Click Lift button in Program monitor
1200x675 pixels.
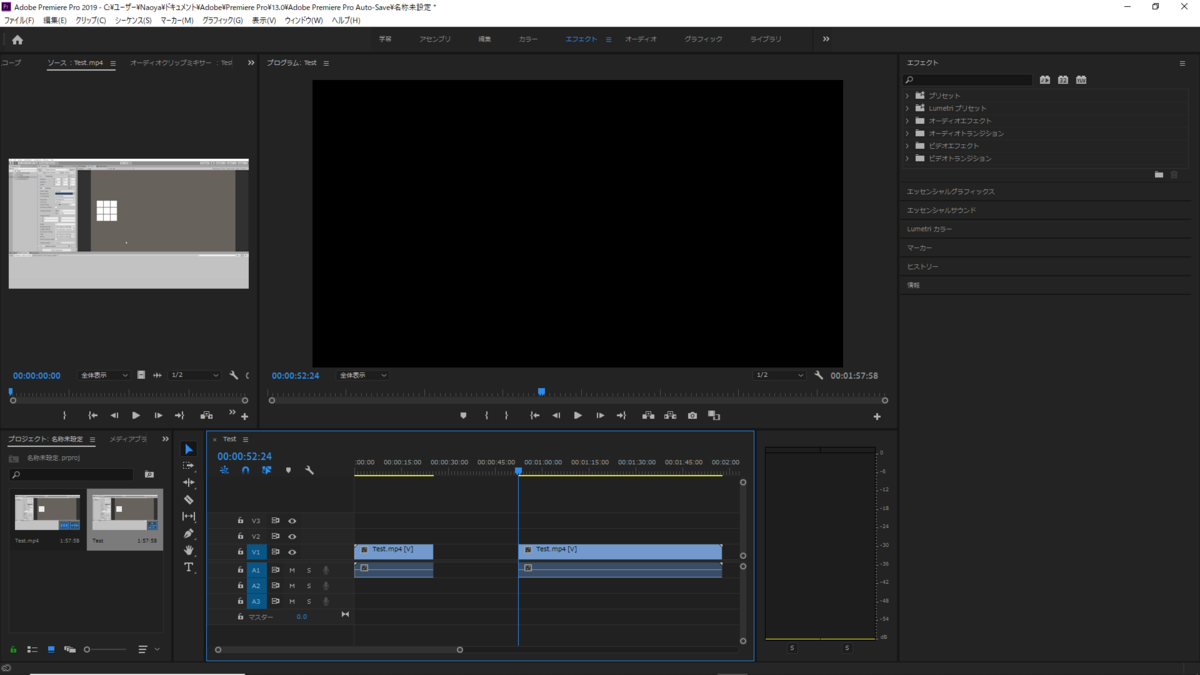pyautogui.click(x=648, y=415)
